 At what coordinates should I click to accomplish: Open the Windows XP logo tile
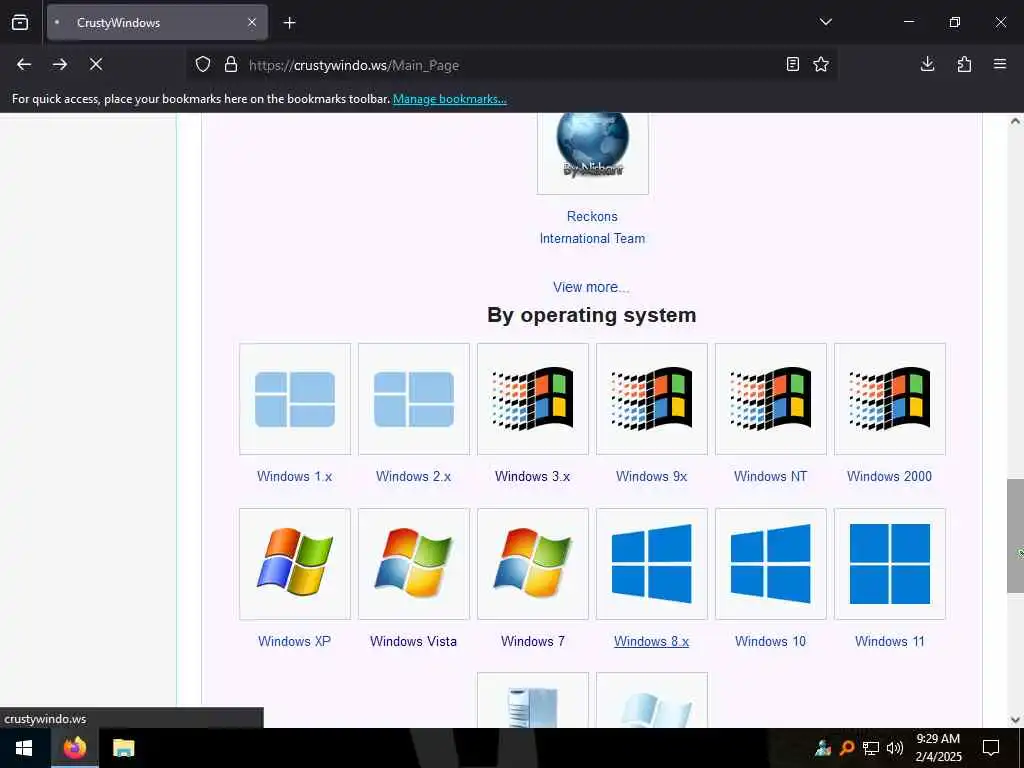pyautogui.click(x=295, y=564)
